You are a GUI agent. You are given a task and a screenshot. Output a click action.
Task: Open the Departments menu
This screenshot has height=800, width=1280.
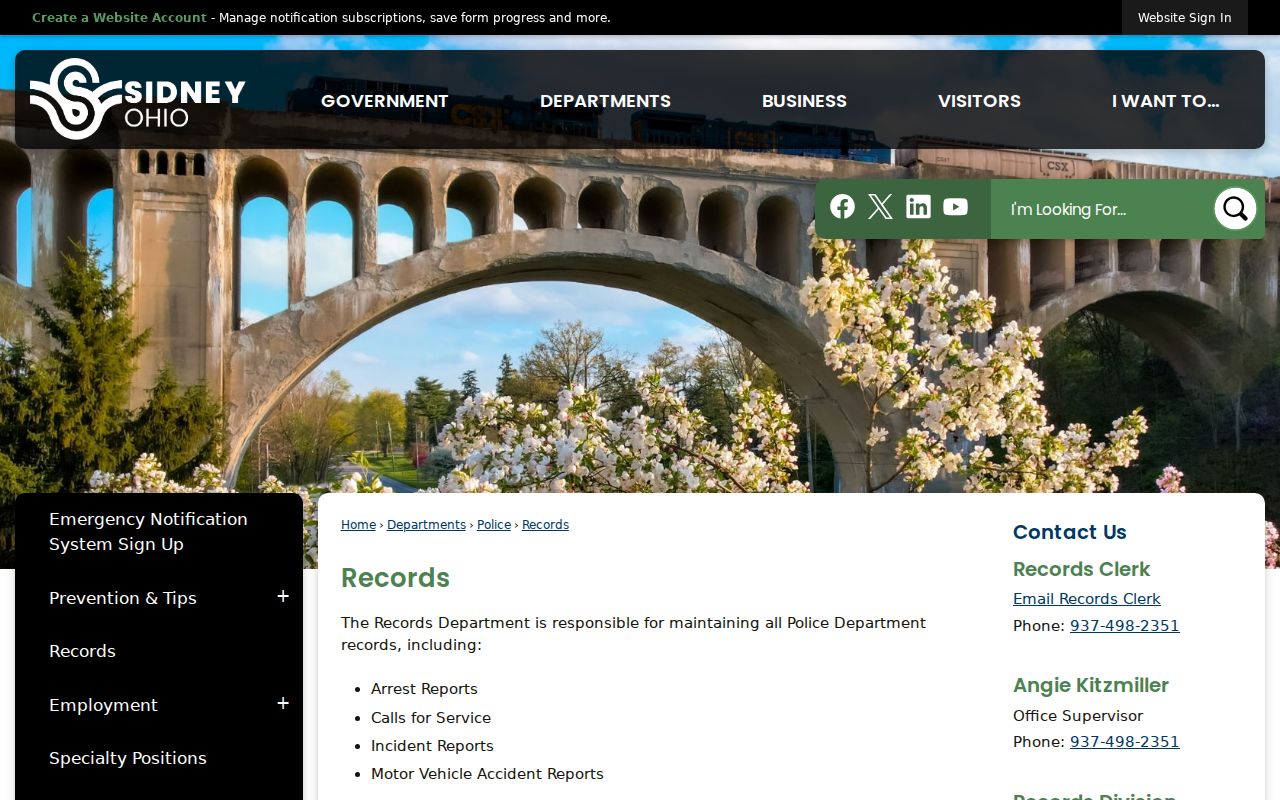tap(605, 101)
